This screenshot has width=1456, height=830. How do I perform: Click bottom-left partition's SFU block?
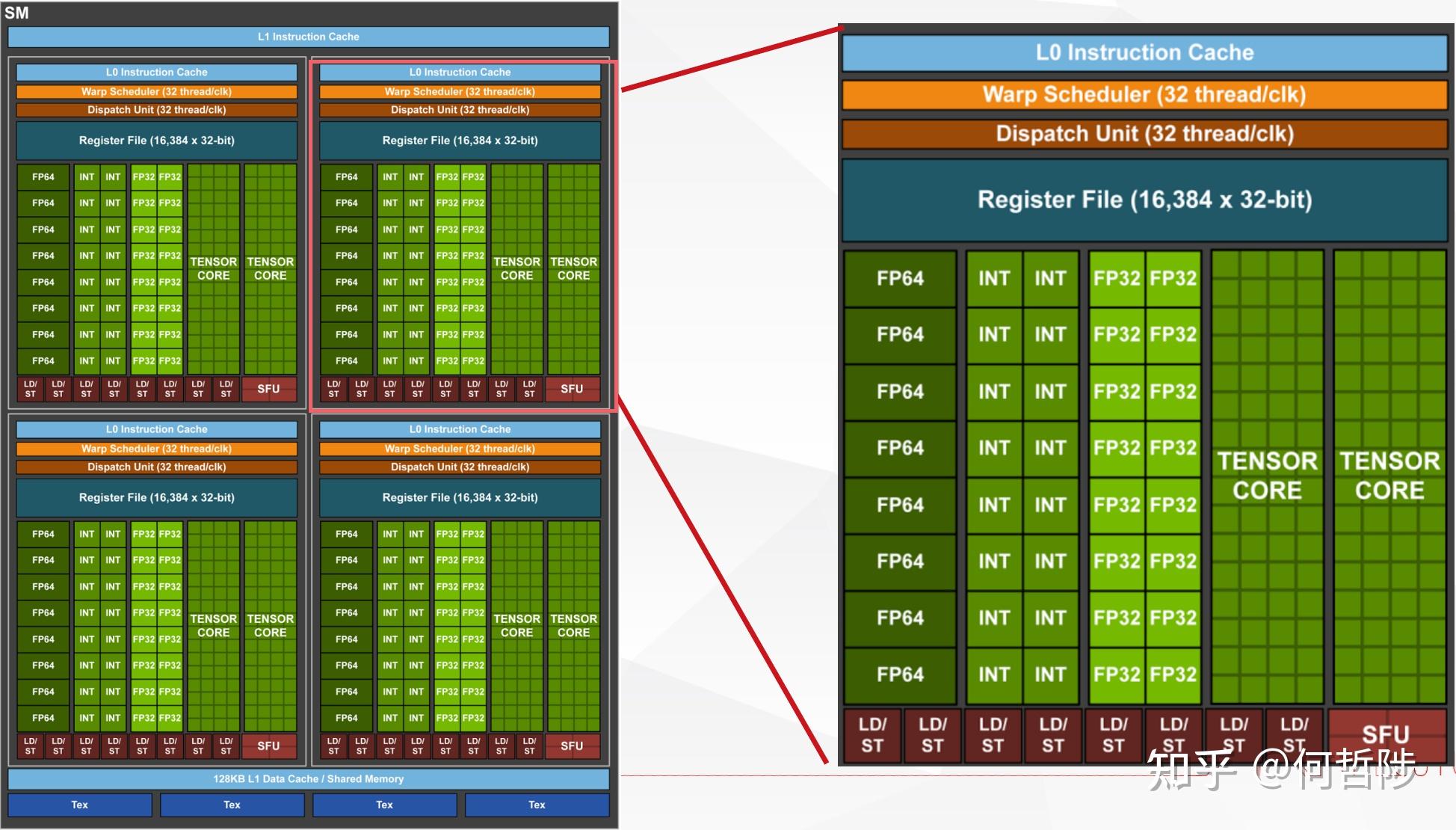pyautogui.click(x=268, y=746)
